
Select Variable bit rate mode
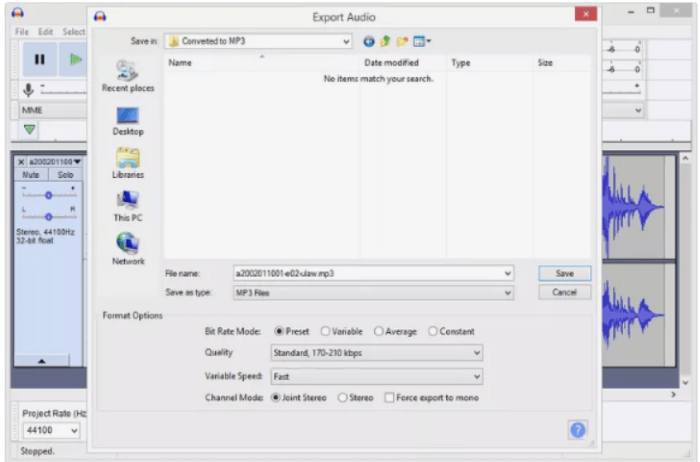pyautogui.click(x=326, y=331)
